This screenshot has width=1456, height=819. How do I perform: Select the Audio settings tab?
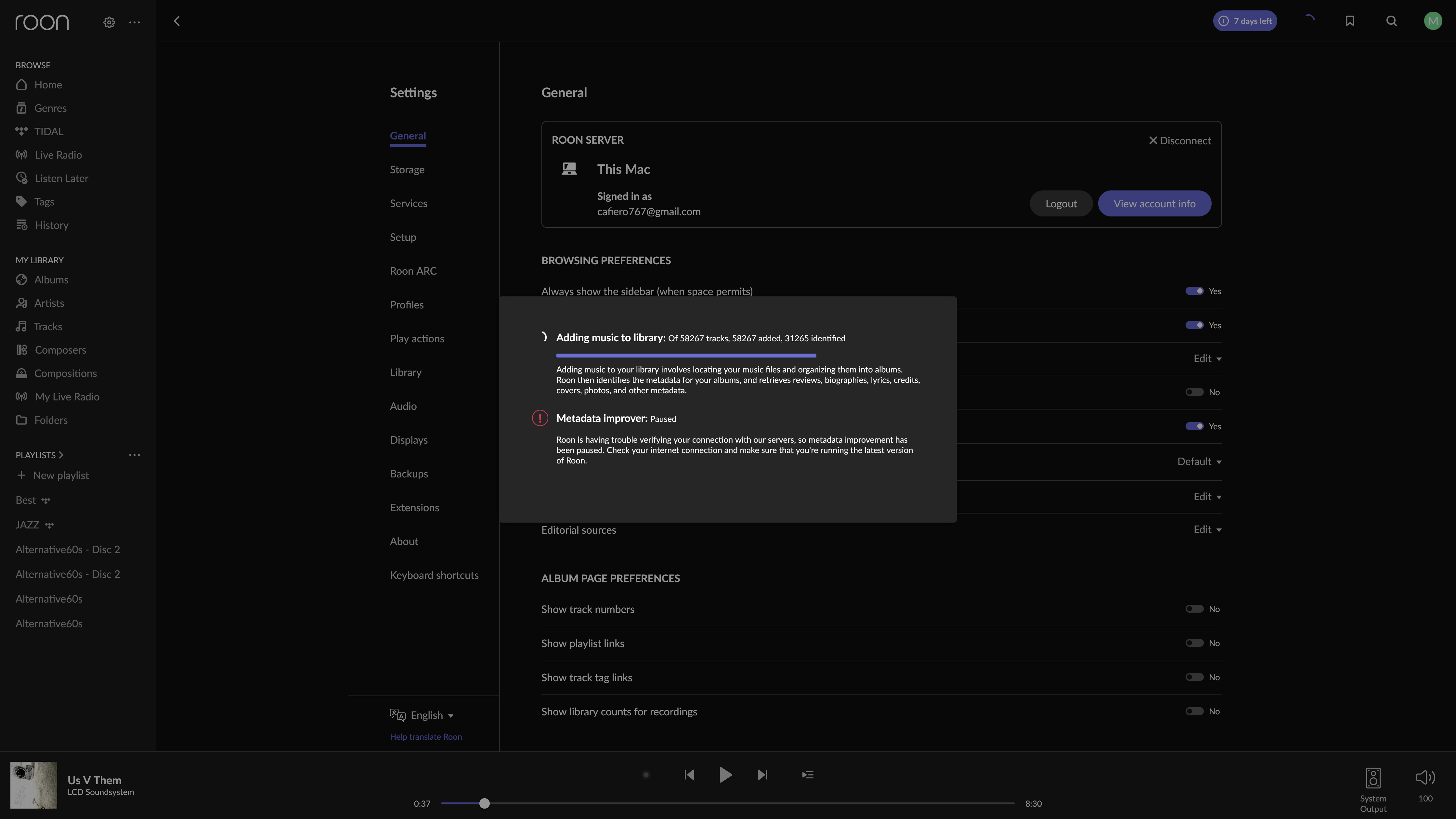click(403, 406)
